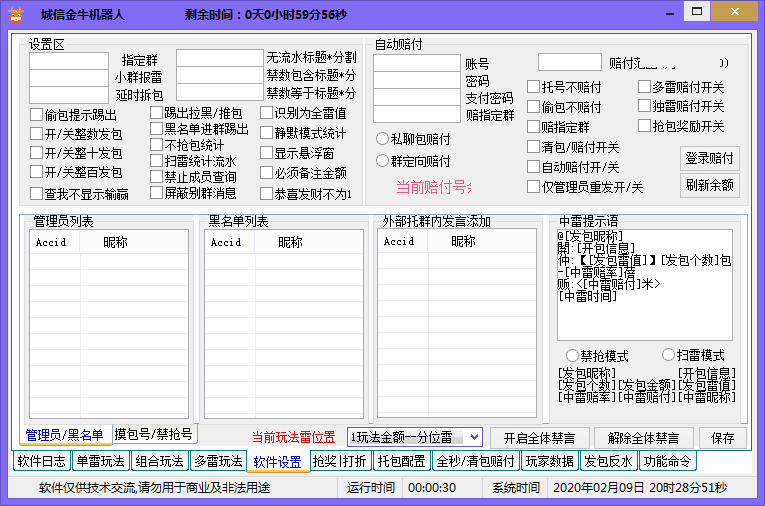Select 扫雷模式 radio button

click(668, 355)
